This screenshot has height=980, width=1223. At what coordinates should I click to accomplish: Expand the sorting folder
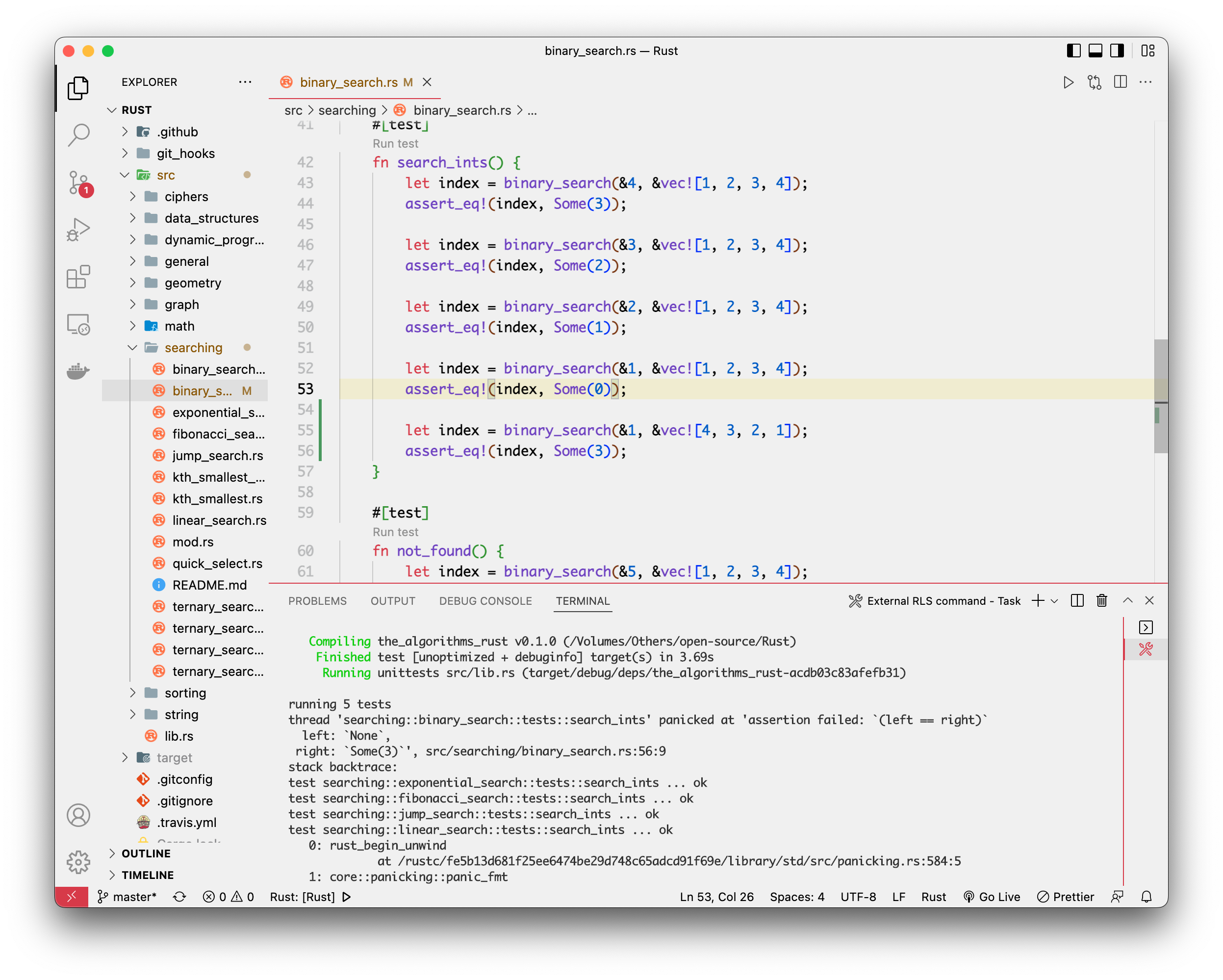(133, 693)
